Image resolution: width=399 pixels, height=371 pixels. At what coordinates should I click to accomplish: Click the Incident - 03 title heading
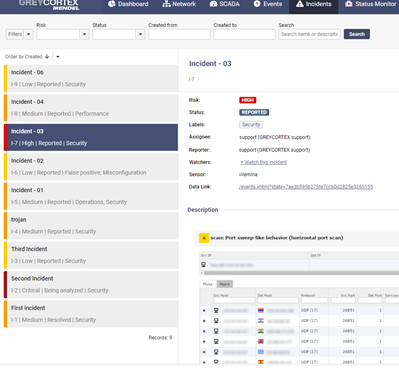point(210,64)
